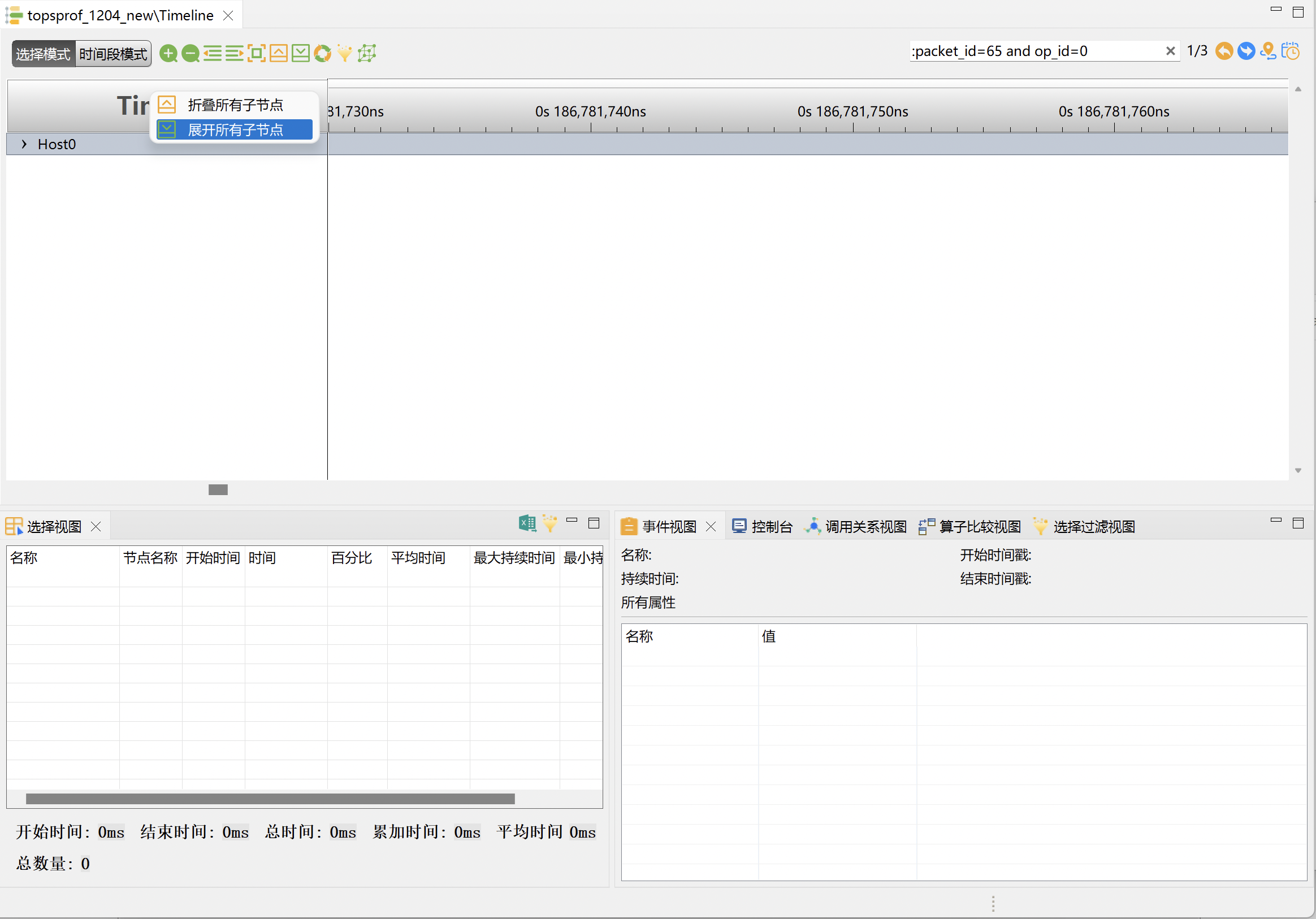The height and width of the screenshot is (919, 1316).
Task: Close the 事件视图 tab
Action: click(x=711, y=527)
